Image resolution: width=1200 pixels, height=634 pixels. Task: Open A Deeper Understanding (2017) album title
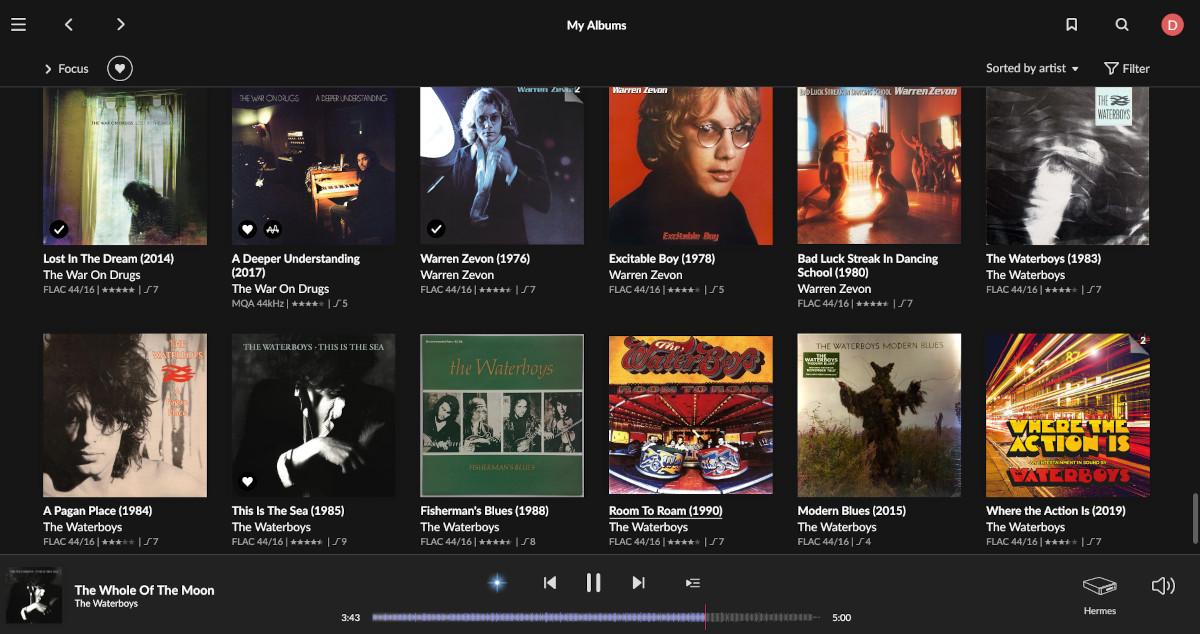[296, 265]
